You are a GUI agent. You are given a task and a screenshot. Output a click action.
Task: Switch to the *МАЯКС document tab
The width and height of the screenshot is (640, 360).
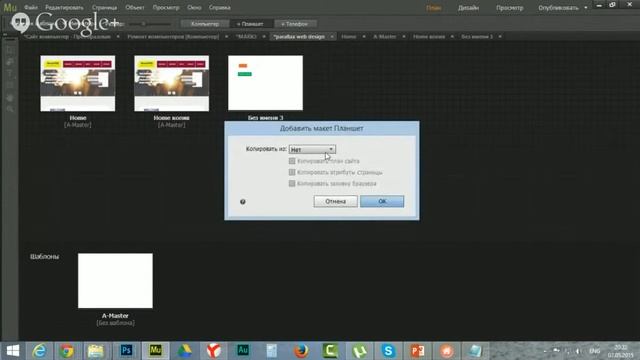click(x=246, y=37)
